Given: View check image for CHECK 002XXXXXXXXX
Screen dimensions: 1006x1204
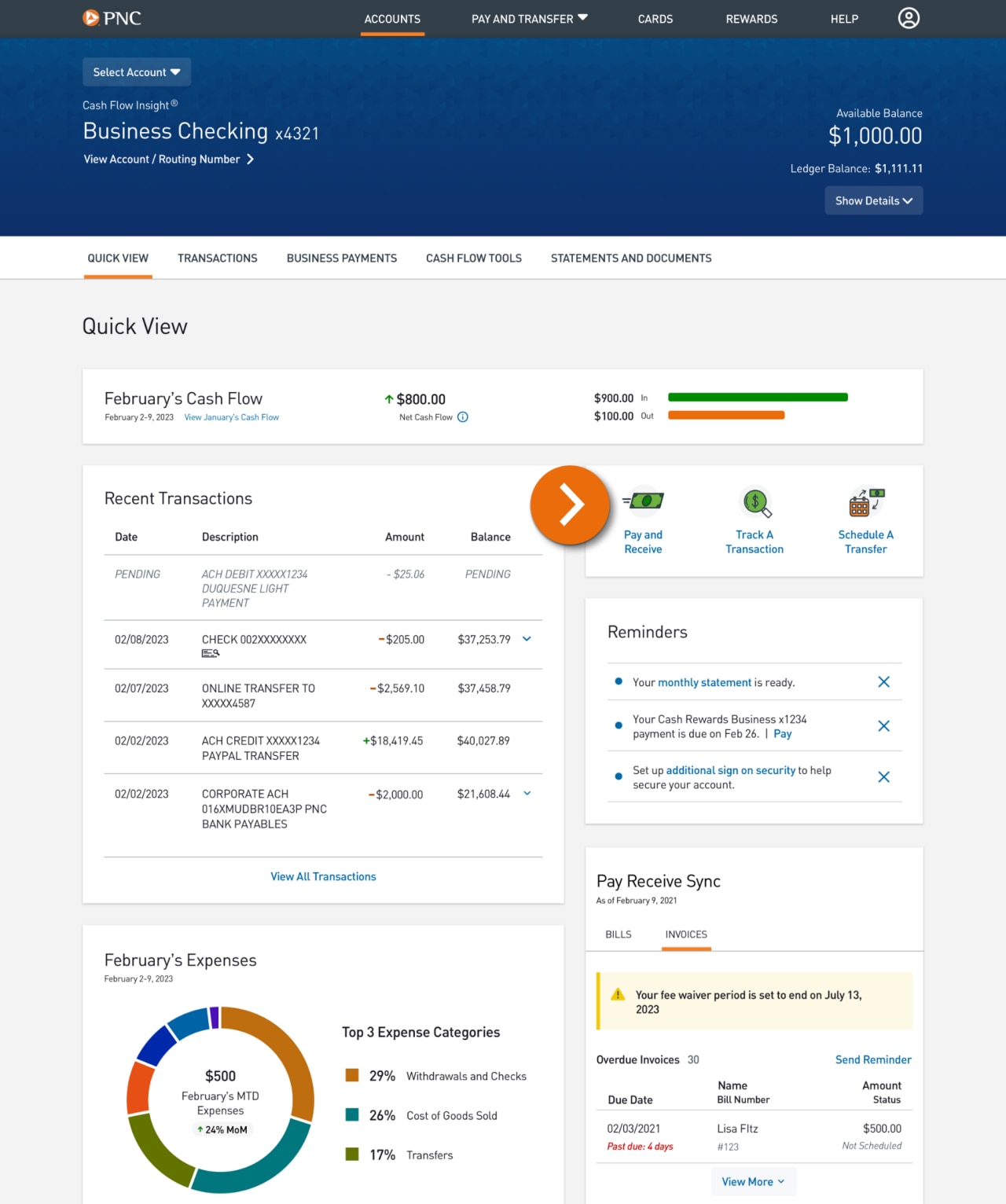Looking at the screenshot, I should pos(211,653).
